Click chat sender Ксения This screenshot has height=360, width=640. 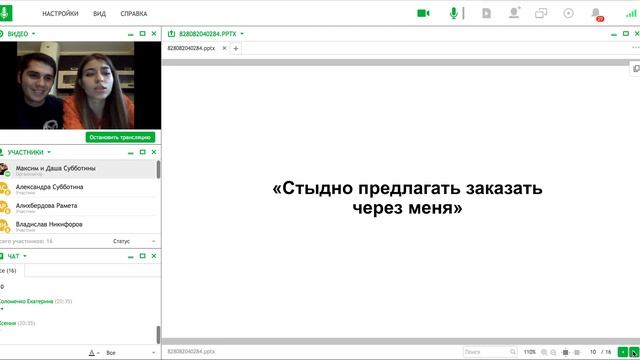(x=8, y=323)
